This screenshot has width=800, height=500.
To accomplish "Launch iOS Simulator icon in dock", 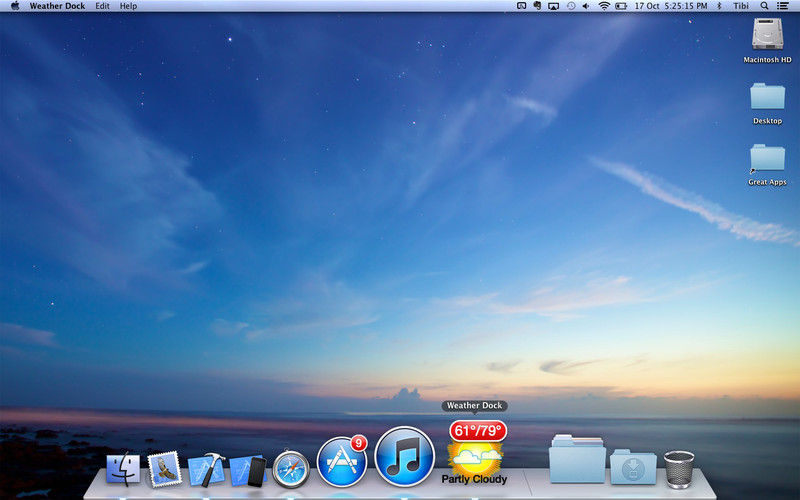I will (x=247, y=468).
